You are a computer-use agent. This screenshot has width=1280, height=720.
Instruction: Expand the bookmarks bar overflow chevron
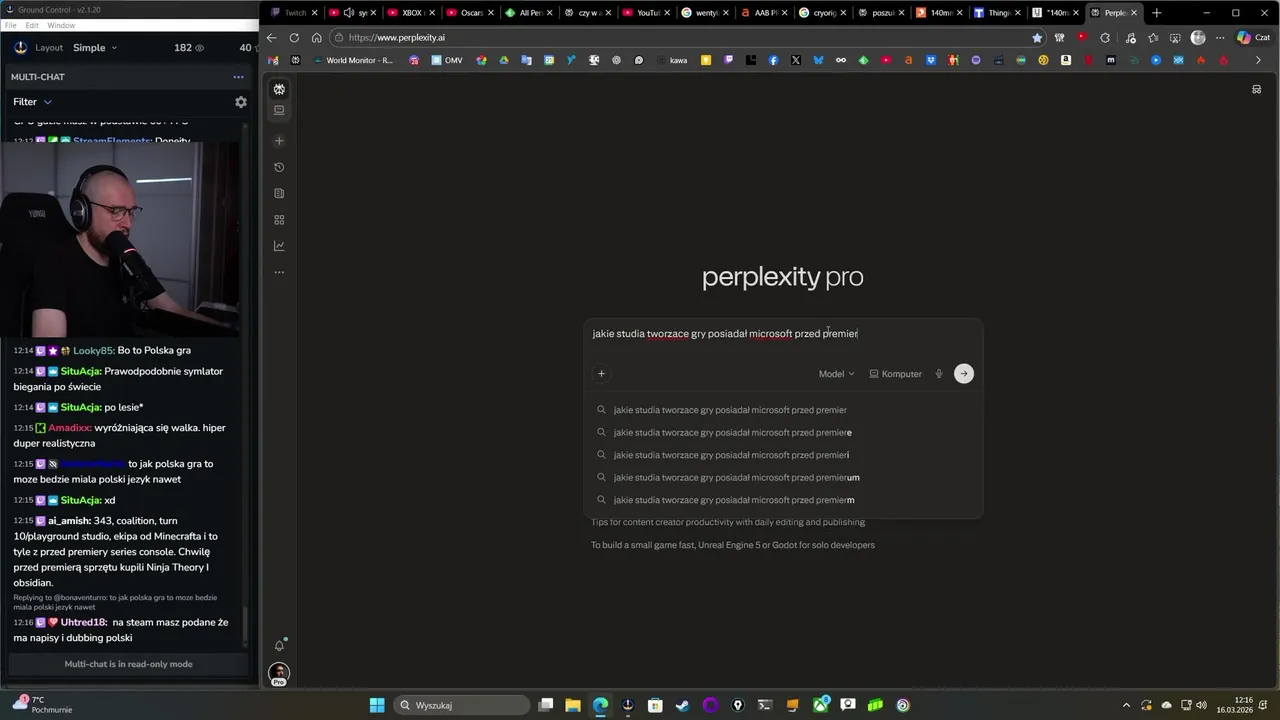tap(1258, 60)
